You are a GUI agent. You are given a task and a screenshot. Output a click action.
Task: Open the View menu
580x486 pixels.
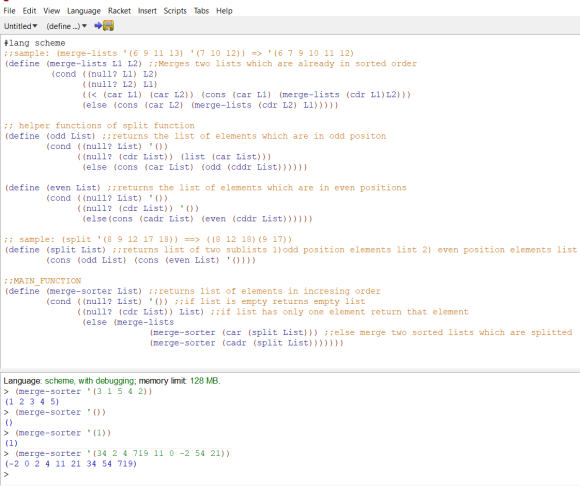click(x=51, y=11)
